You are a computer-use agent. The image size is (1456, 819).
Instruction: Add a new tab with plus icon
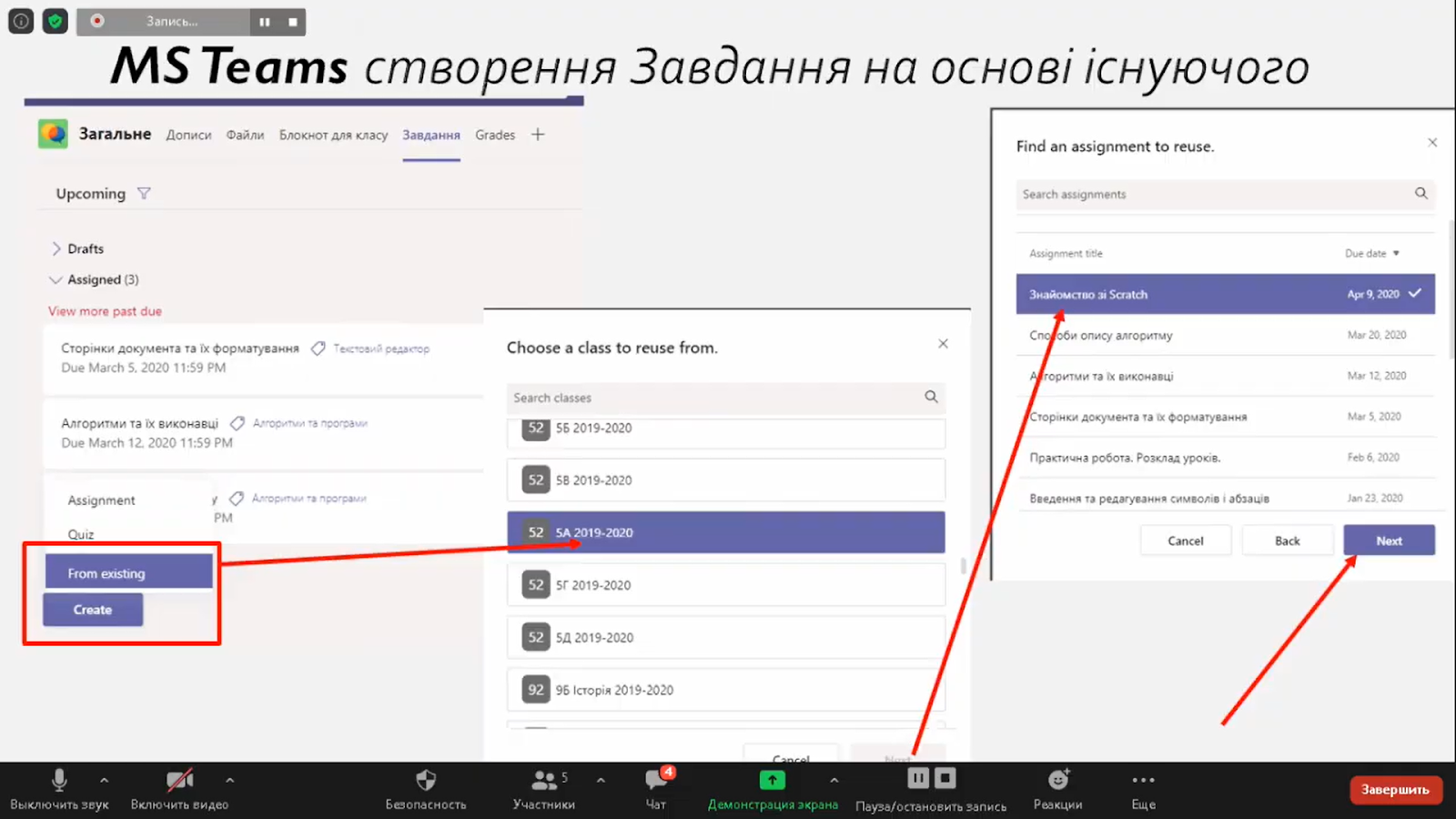pyautogui.click(x=538, y=135)
